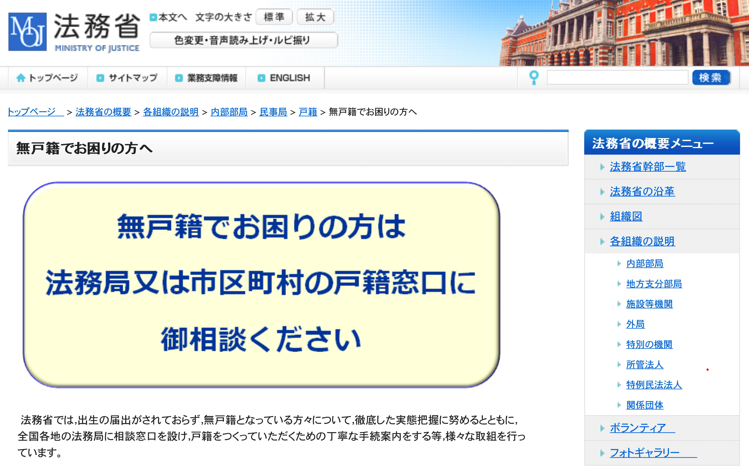Open 内部部局 sidebar sub-item

tap(645, 264)
